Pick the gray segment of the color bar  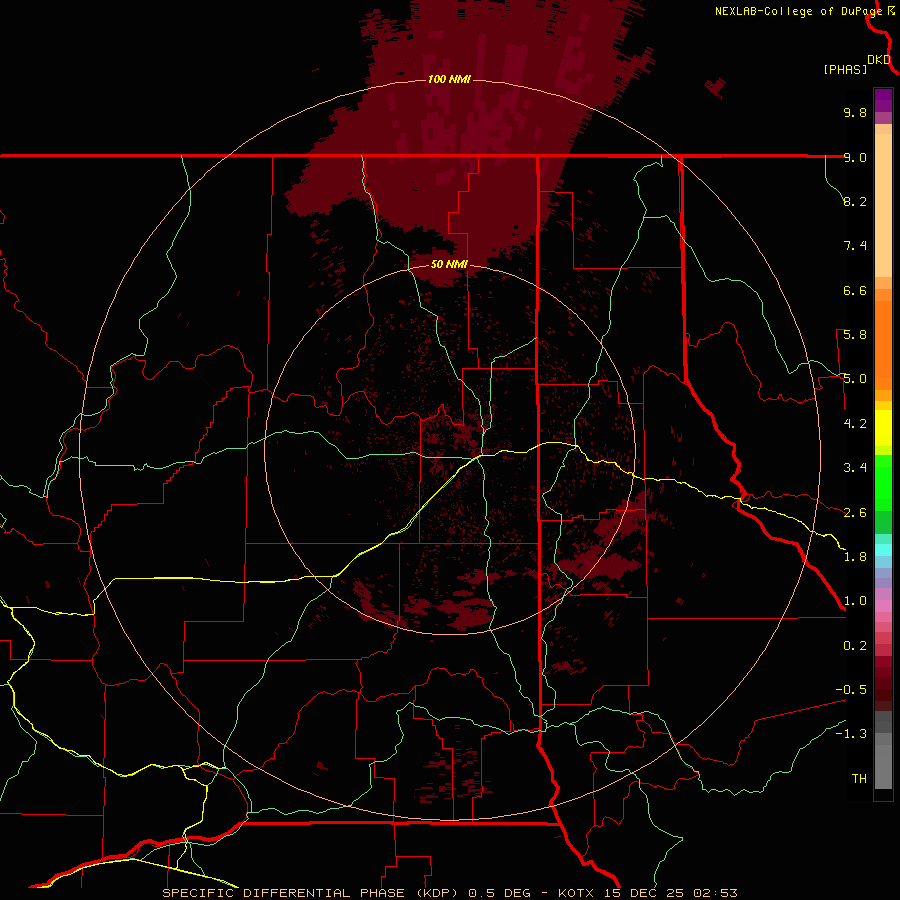[x=883, y=752]
